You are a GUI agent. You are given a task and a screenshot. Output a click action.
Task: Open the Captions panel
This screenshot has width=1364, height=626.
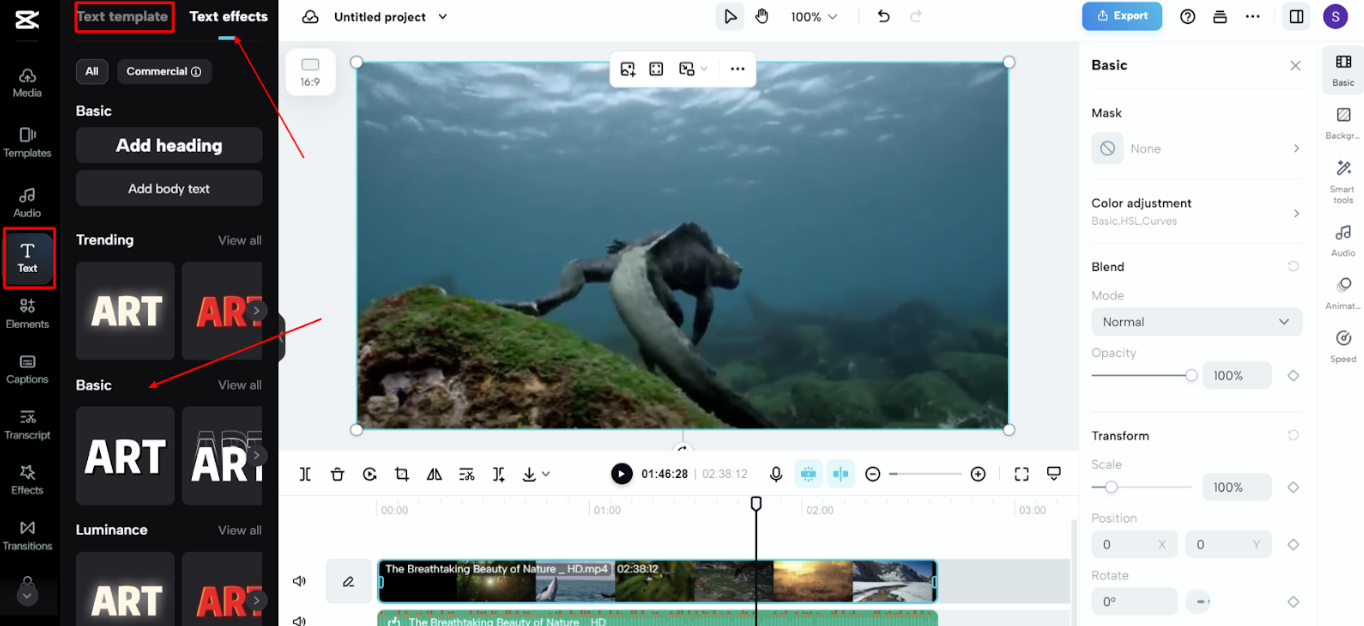click(x=27, y=369)
